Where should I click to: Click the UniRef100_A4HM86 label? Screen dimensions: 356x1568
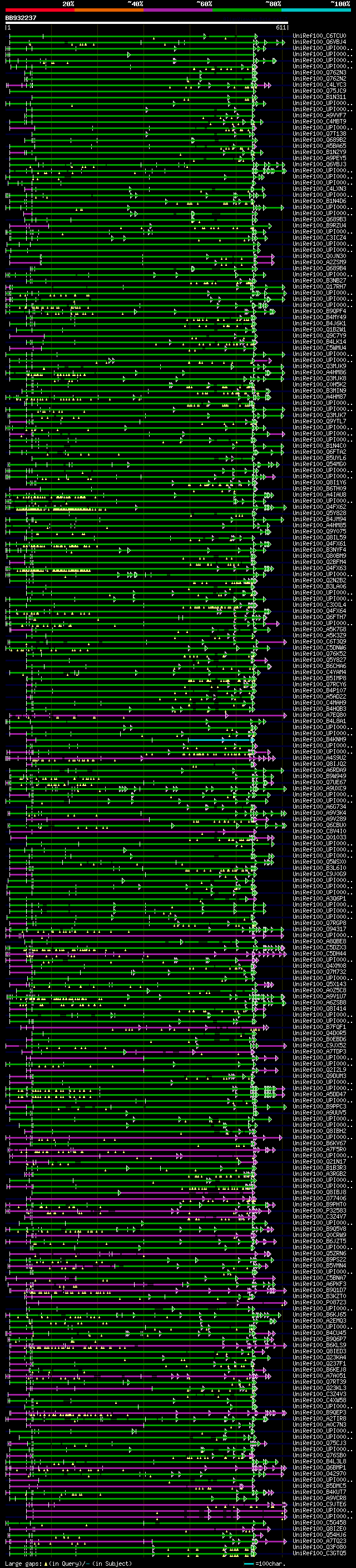coord(319,372)
